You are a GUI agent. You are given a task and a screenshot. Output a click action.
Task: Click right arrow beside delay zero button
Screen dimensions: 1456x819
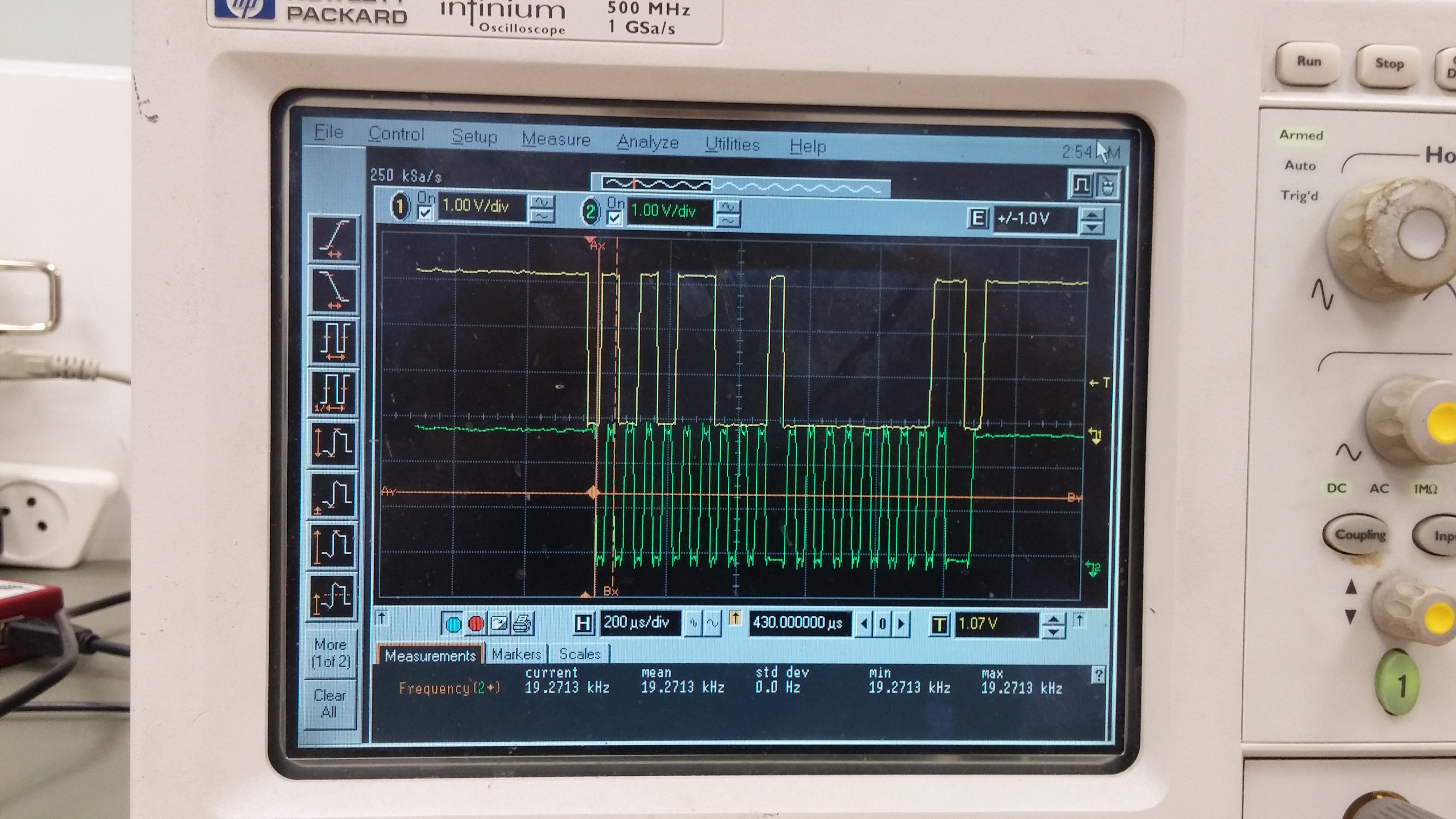click(901, 624)
